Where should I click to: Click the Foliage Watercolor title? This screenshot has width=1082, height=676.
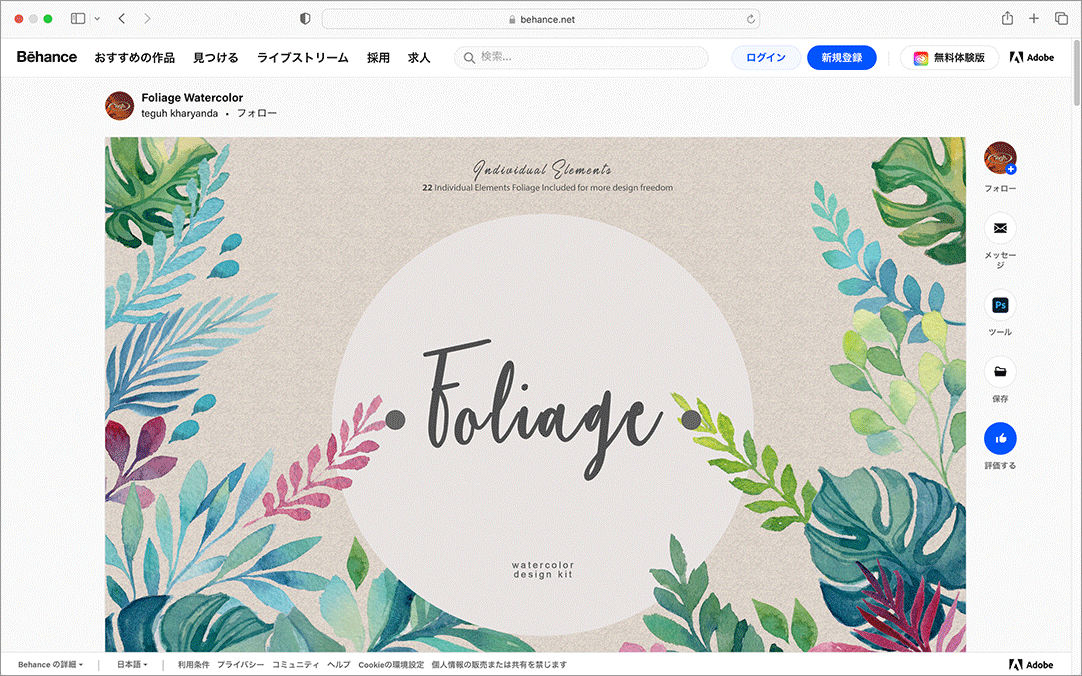tap(192, 97)
